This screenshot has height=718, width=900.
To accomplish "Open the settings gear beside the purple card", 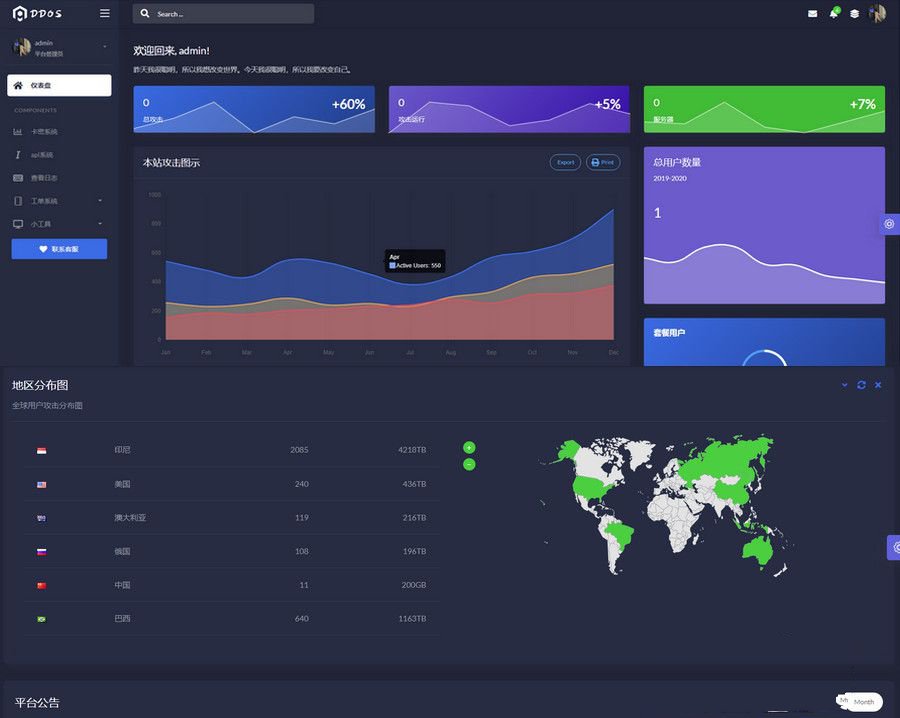I will point(889,224).
